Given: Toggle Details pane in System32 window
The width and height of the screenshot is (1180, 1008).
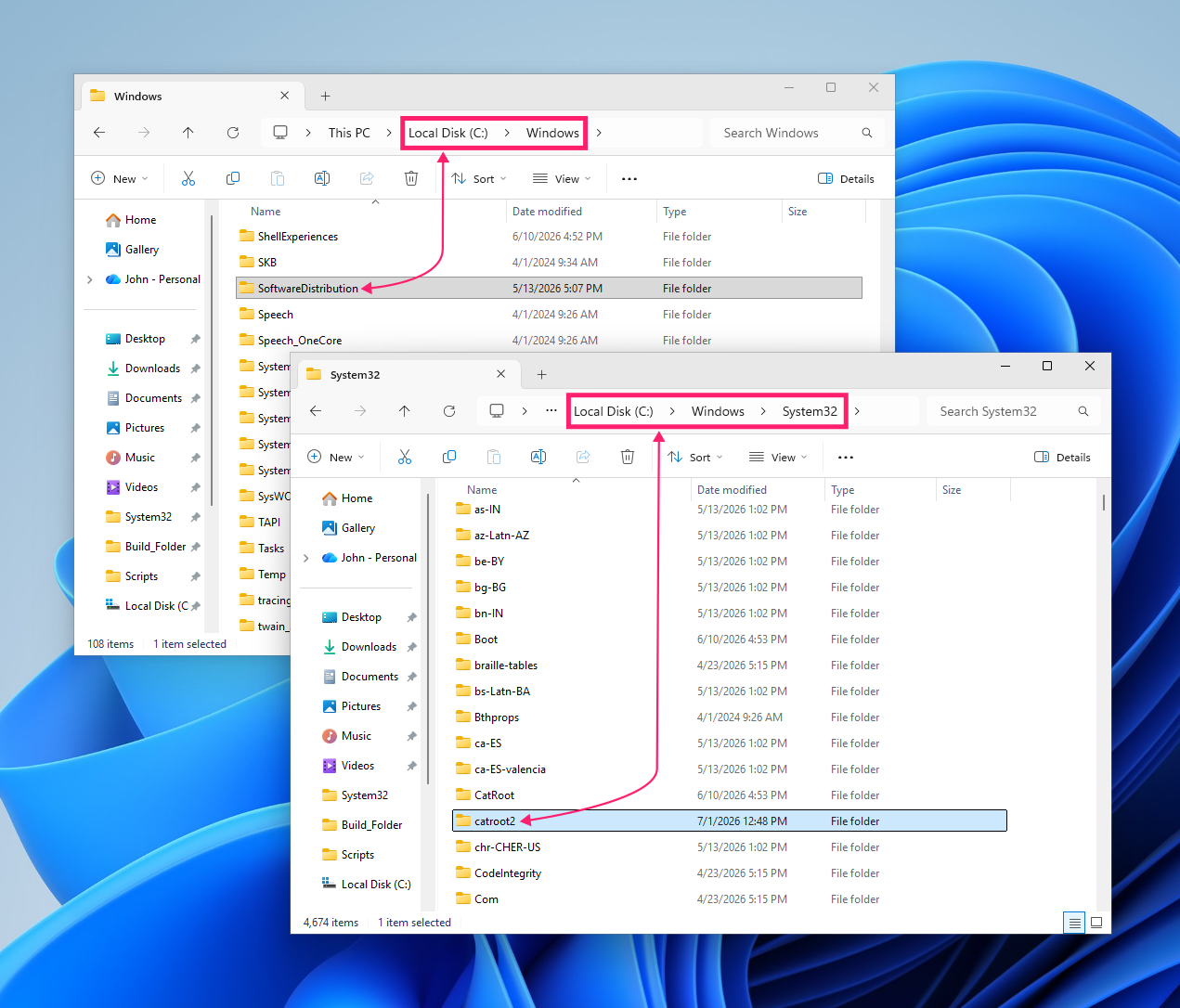Looking at the screenshot, I should pyautogui.click(x=1063, y=457).
